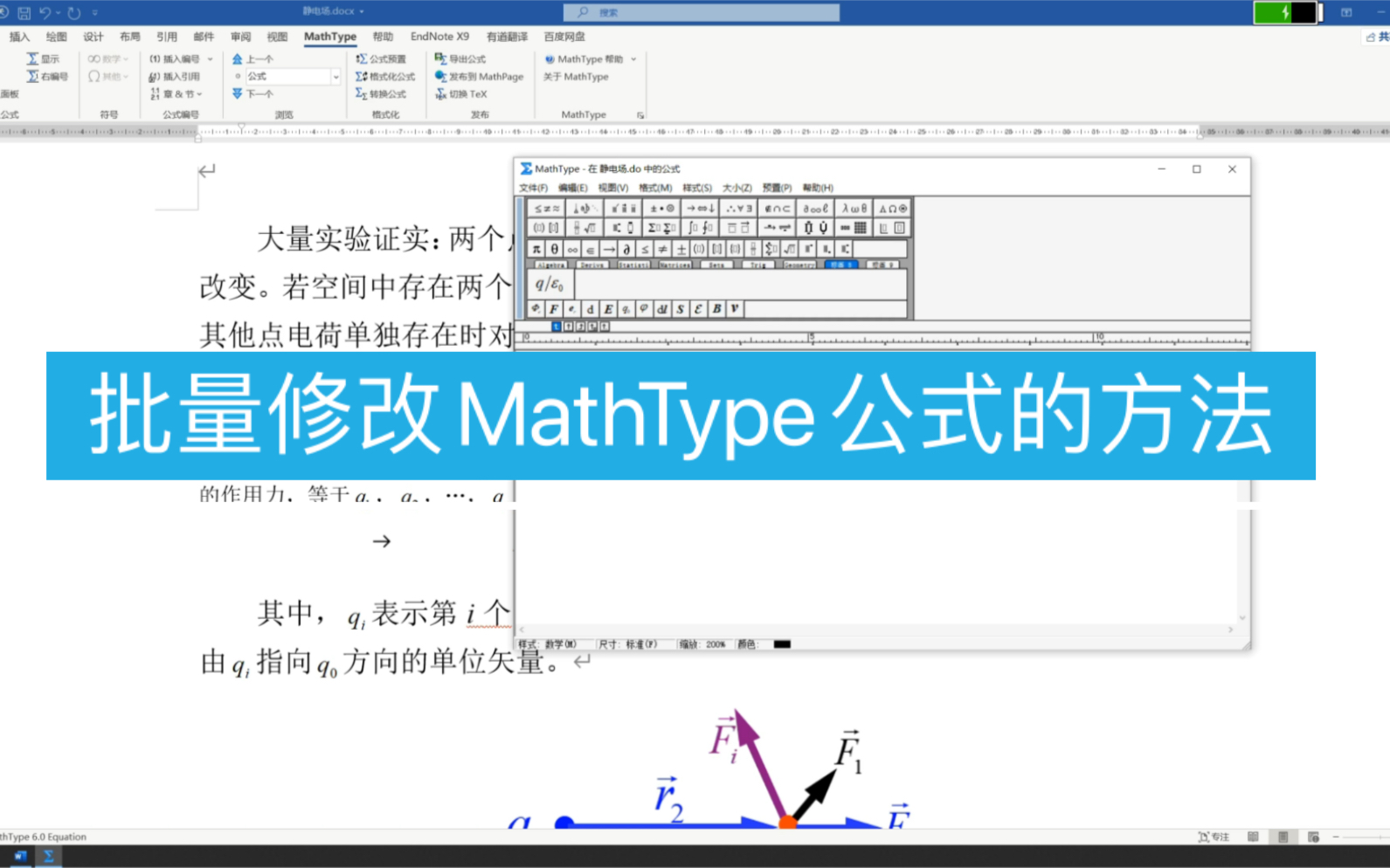Image resolution: width=1390 pixels, height=868 pixels.
Task: Insert the ∞ symbol from small bar
Action: 572,250
